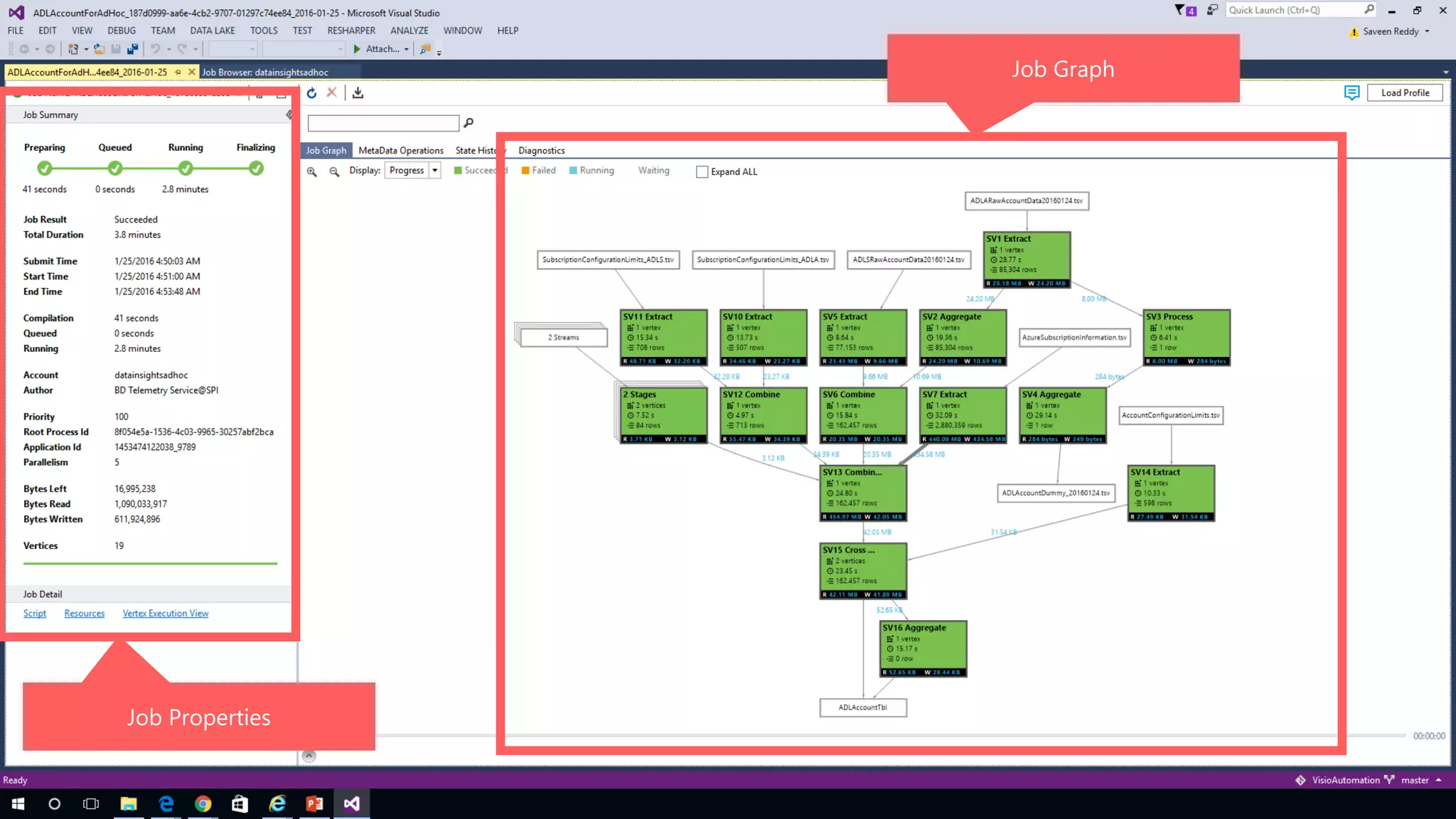This screenshot has width=1456, height=819.
Task: Click the Load Profile button
Action: click(x=1404, y=93)
